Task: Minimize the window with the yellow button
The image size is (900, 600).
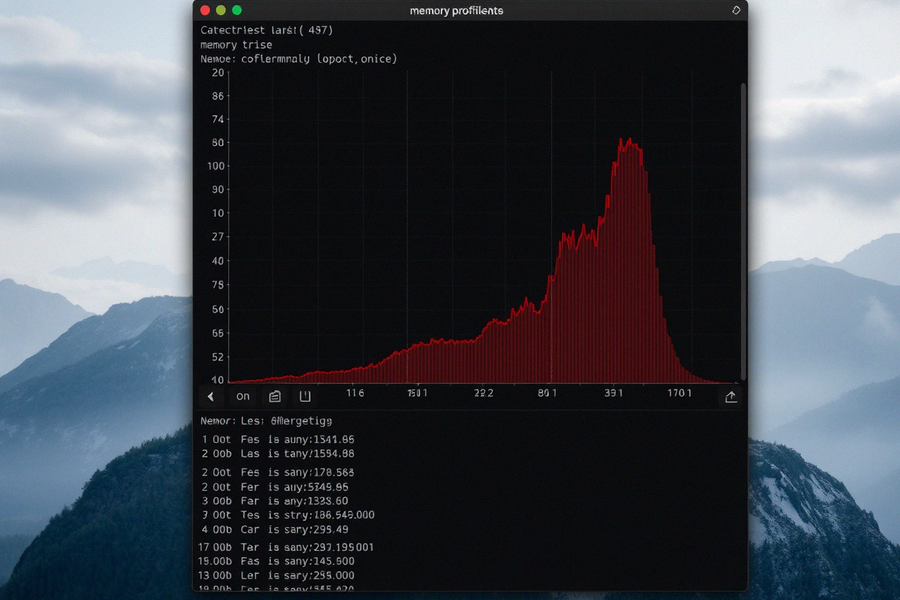Action: 221,10
